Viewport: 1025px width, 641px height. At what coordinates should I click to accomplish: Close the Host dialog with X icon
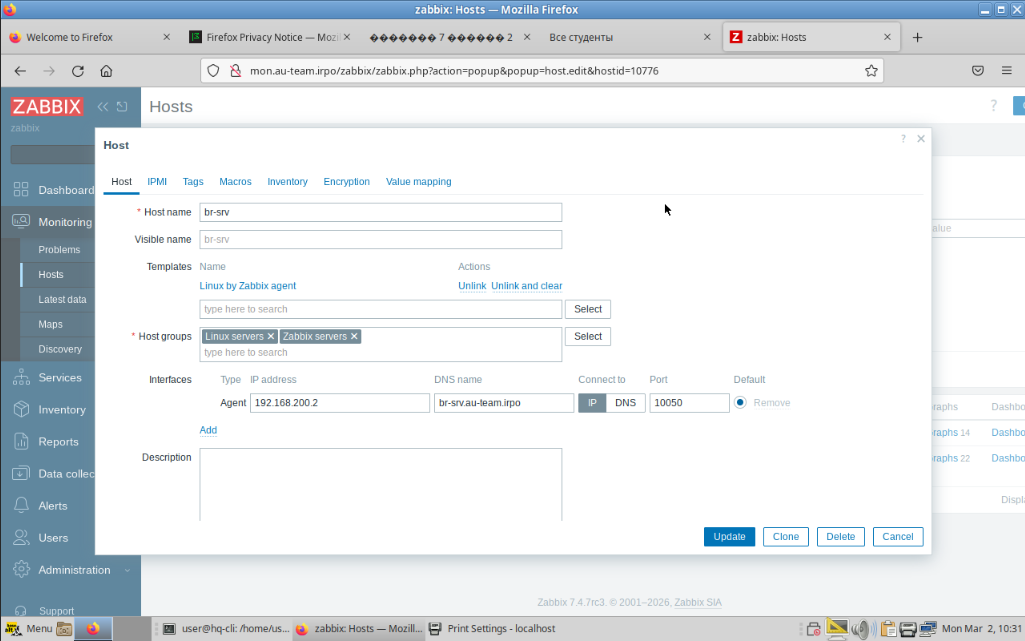[921, 139]
